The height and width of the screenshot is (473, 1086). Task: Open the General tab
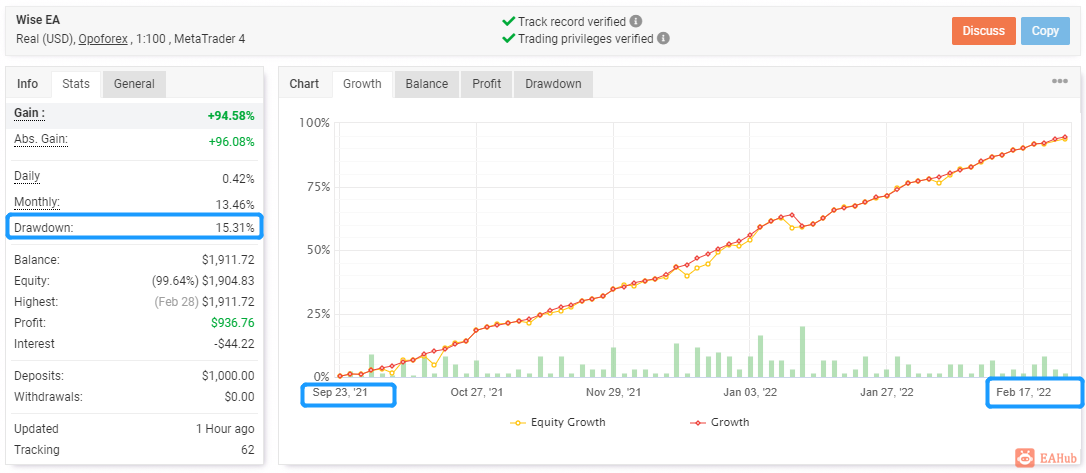(134, 84)
